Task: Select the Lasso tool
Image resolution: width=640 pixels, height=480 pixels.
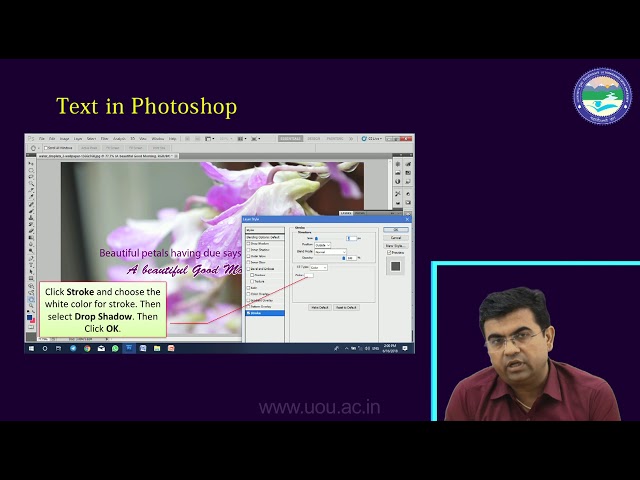Action: (x=31, y=177)
